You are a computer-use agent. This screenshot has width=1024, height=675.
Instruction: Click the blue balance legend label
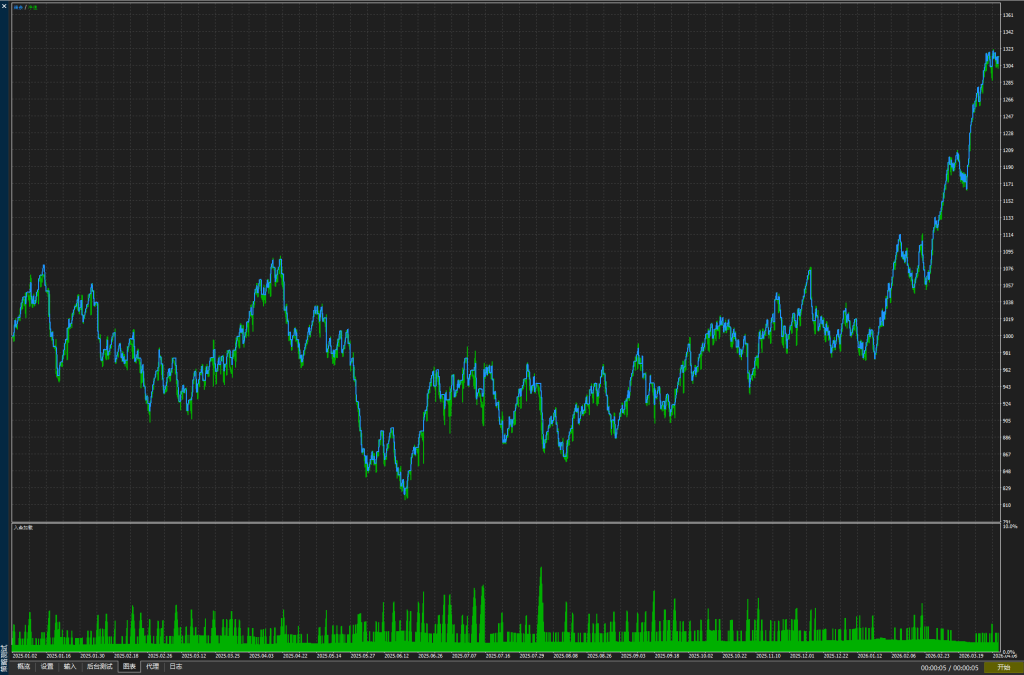click(x=18, y=7)
